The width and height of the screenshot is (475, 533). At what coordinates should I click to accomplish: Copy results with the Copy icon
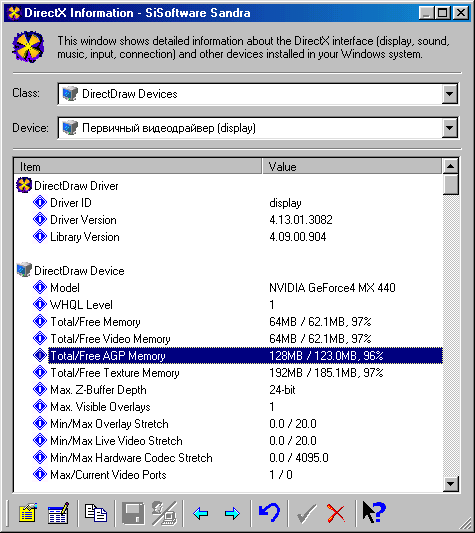pos(96,513)
